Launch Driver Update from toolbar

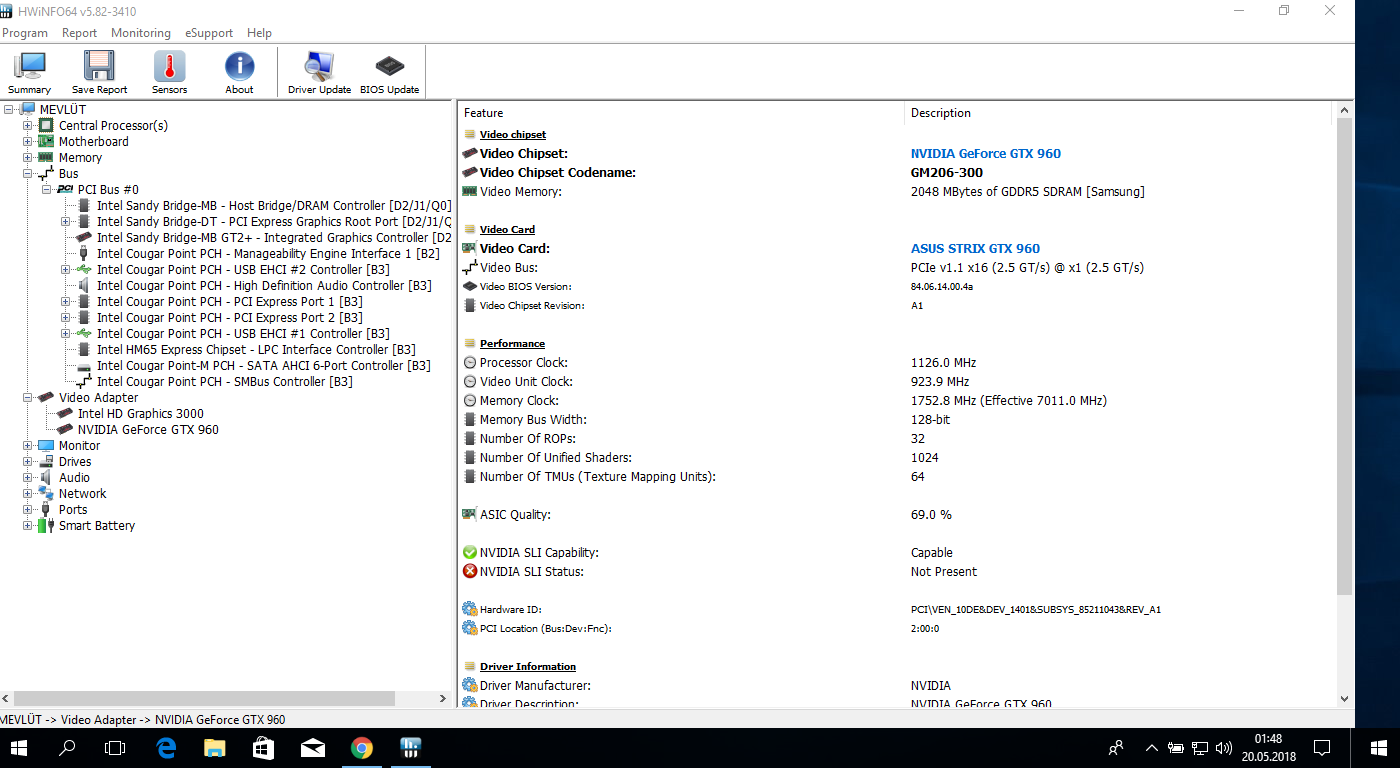[319, 73]
